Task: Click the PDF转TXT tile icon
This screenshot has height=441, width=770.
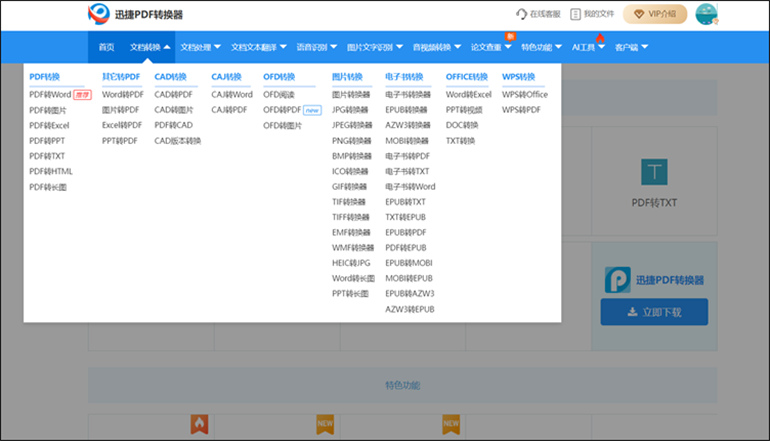Action: 654,172
